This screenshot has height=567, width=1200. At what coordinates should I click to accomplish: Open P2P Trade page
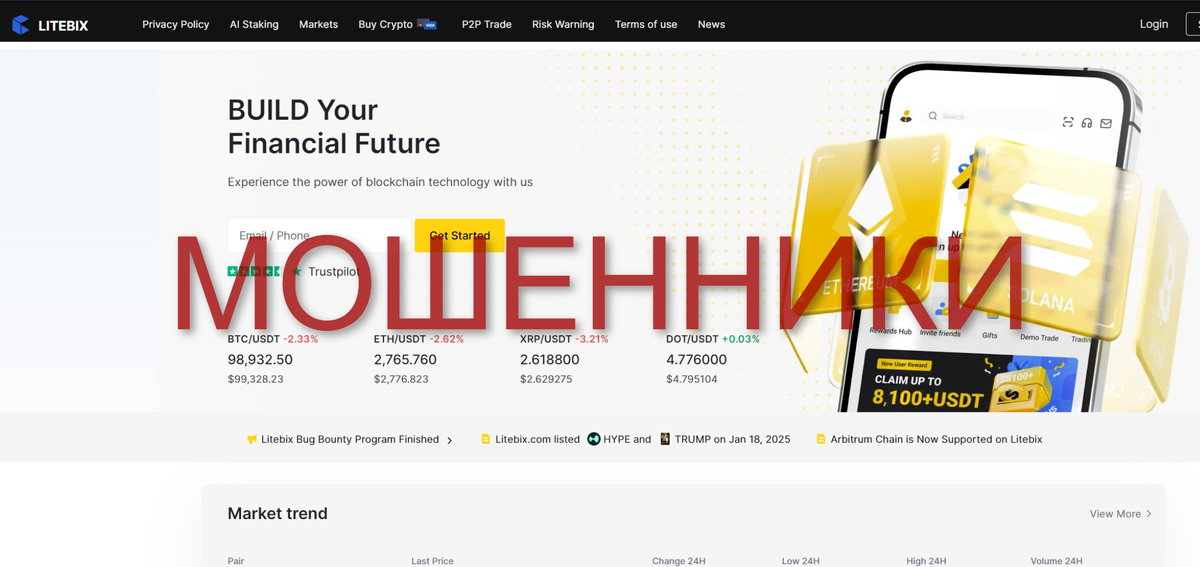487,24
